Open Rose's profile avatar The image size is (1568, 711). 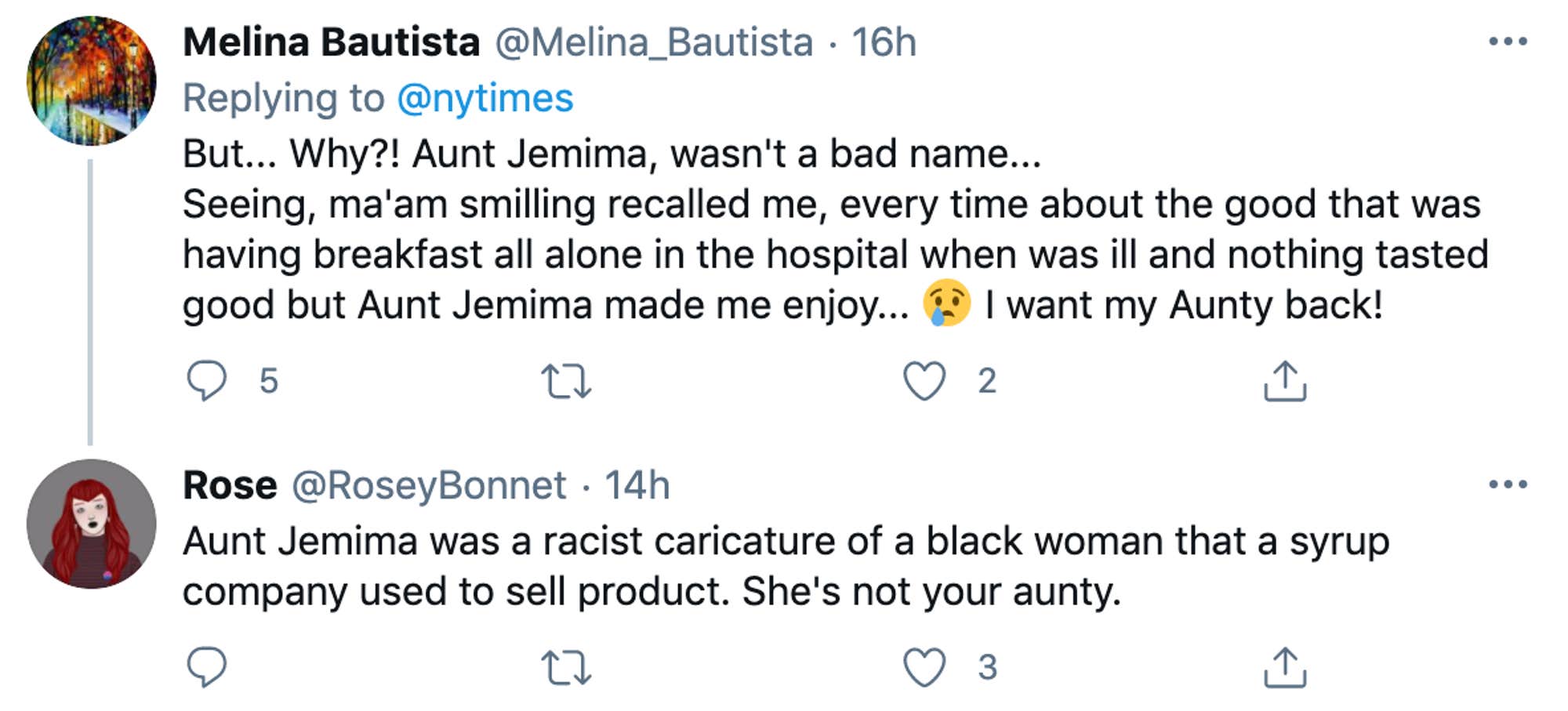[x=91, y=524]
